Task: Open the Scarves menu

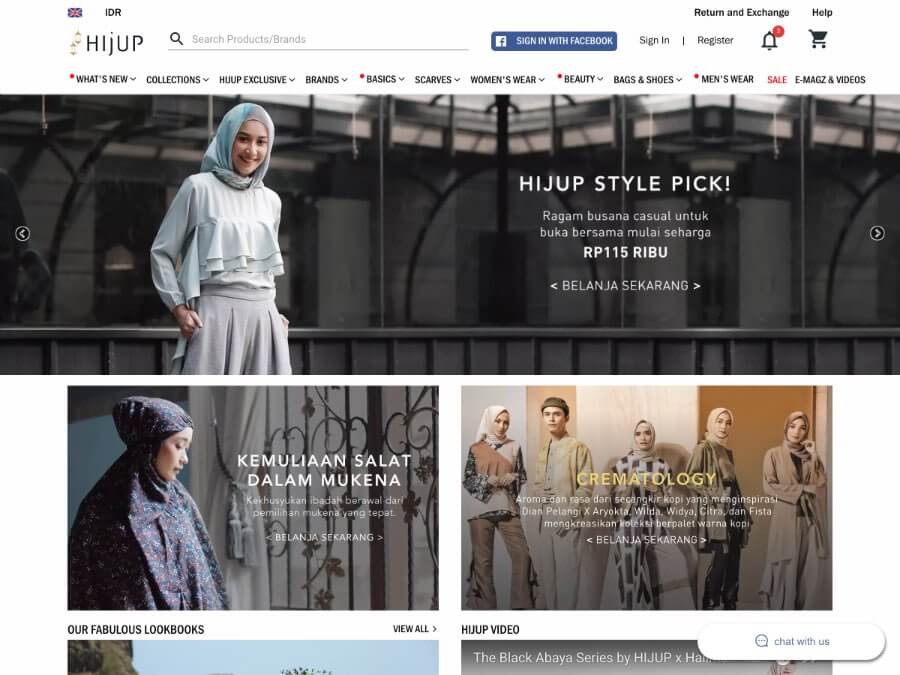Action: (437, 80)
